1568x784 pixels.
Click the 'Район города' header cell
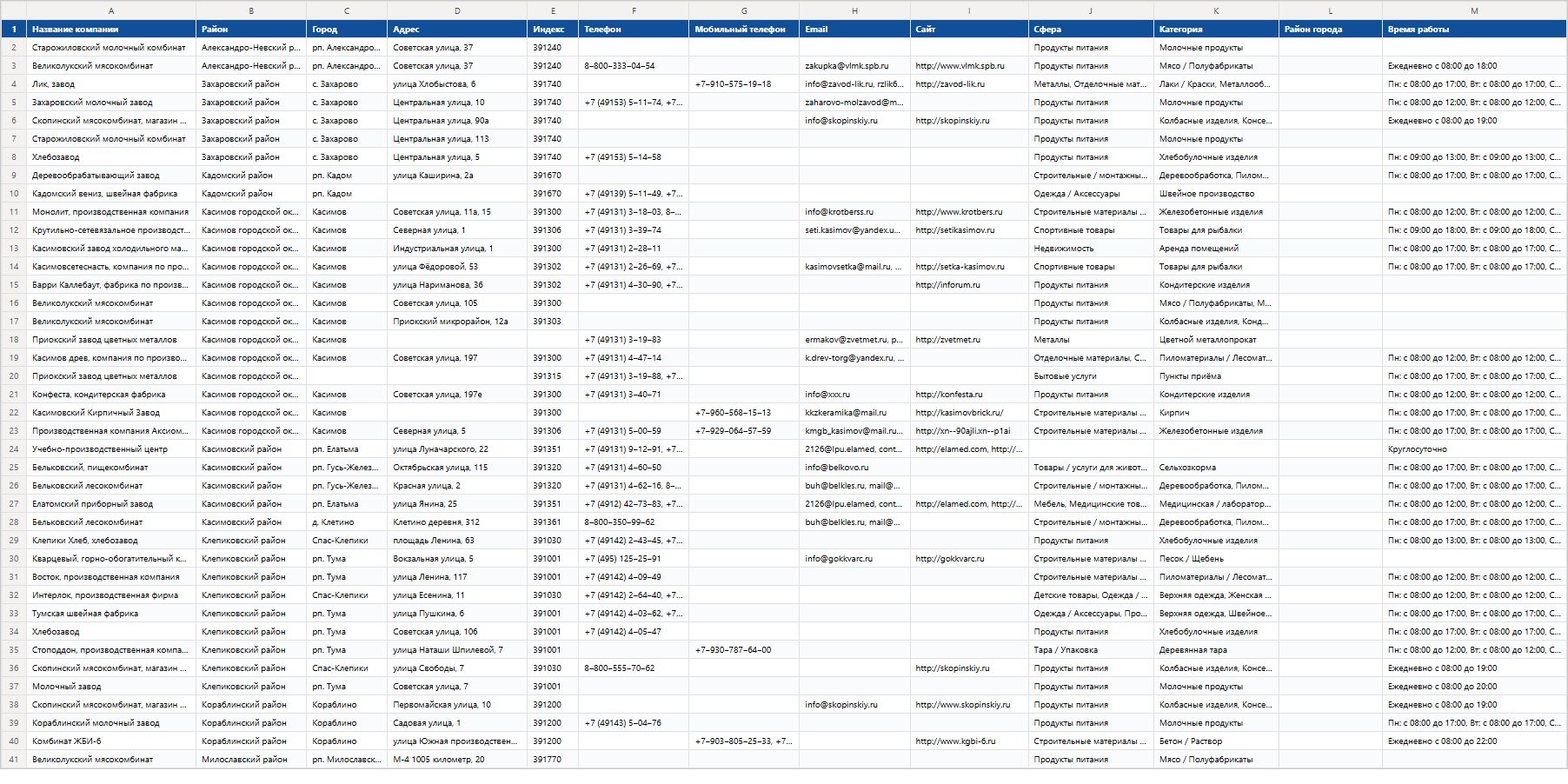click(1331, 30)
